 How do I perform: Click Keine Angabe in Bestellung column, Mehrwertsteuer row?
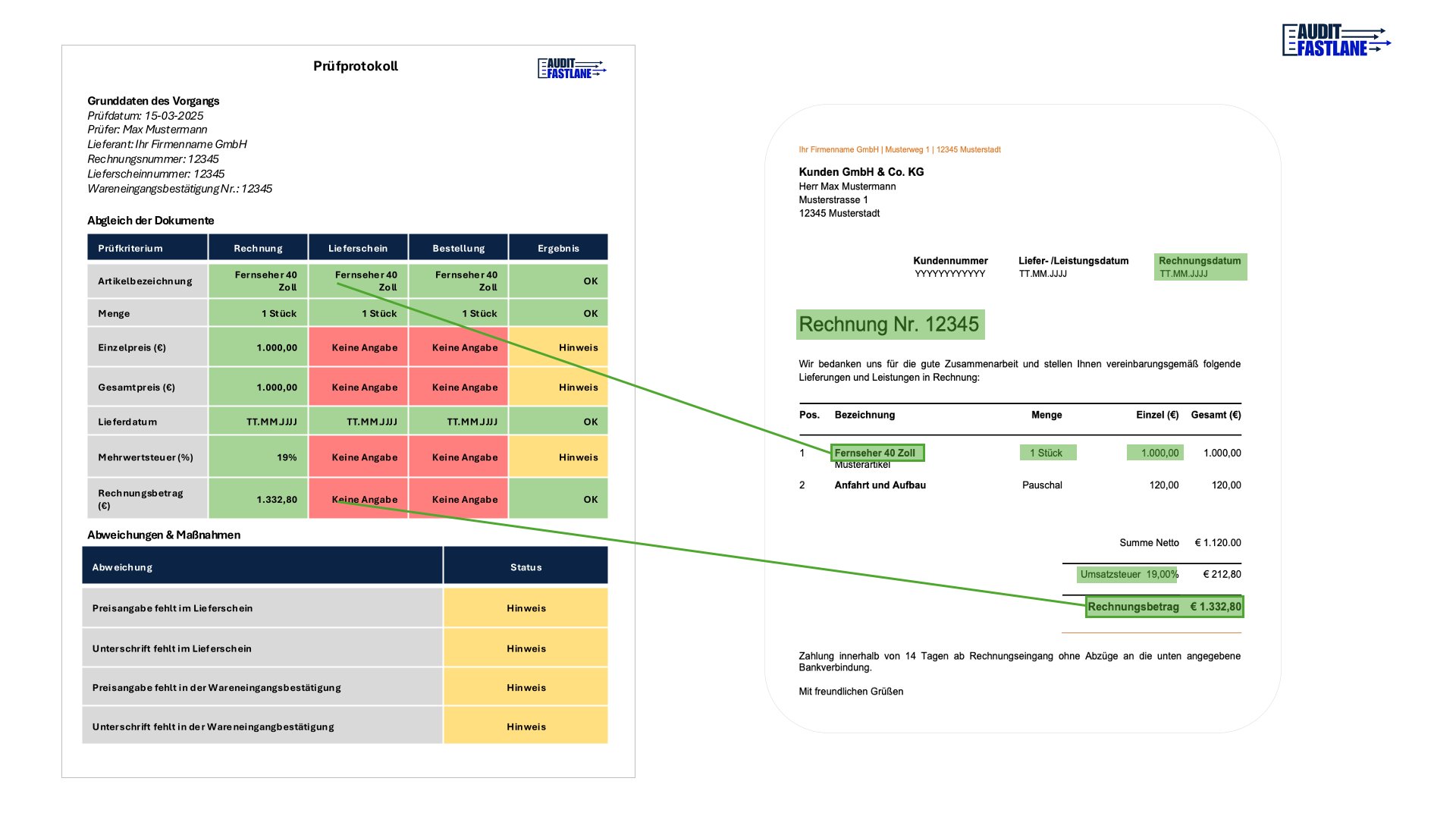[x=458, y=457]
